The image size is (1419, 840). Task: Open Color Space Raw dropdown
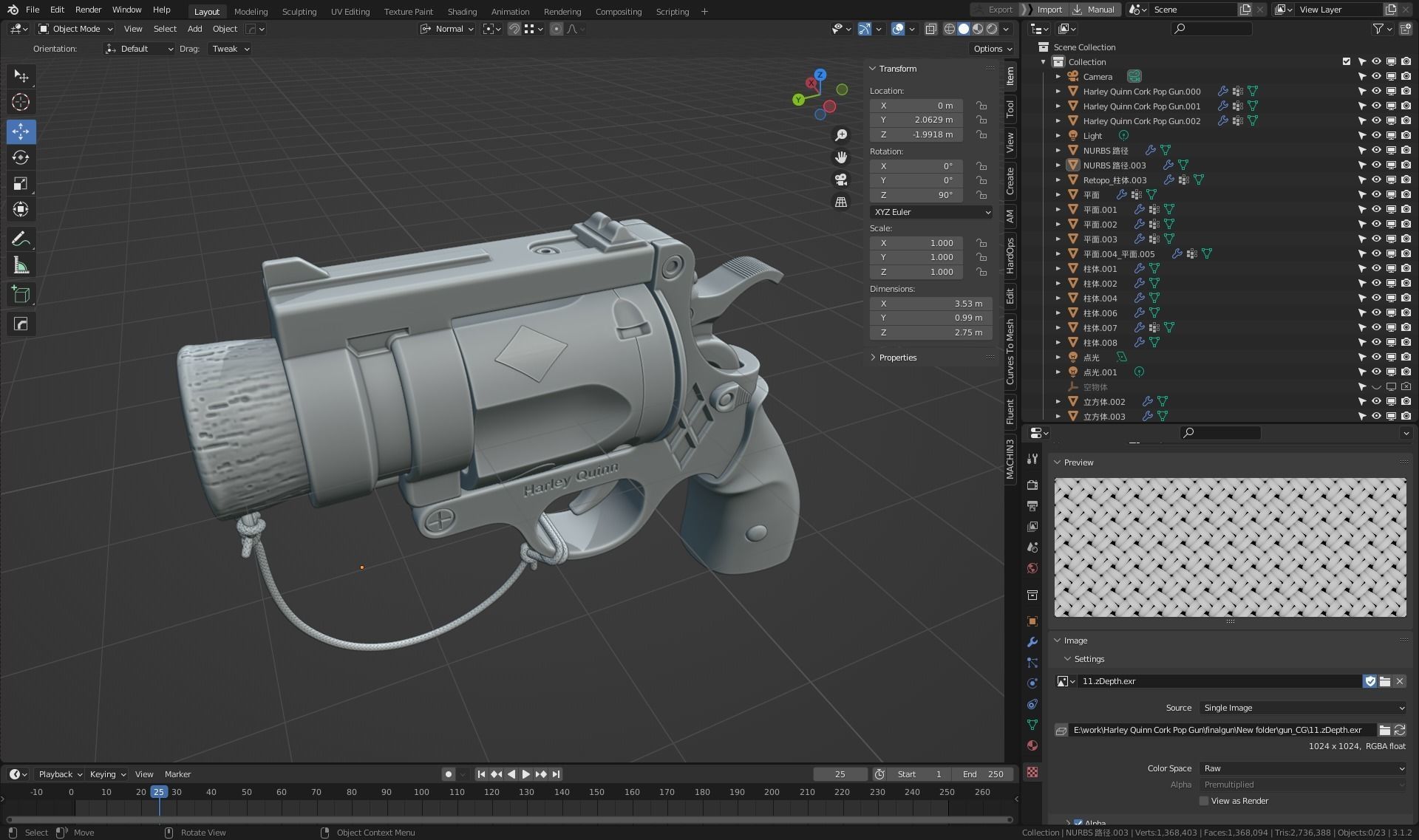coord(1302,768)
